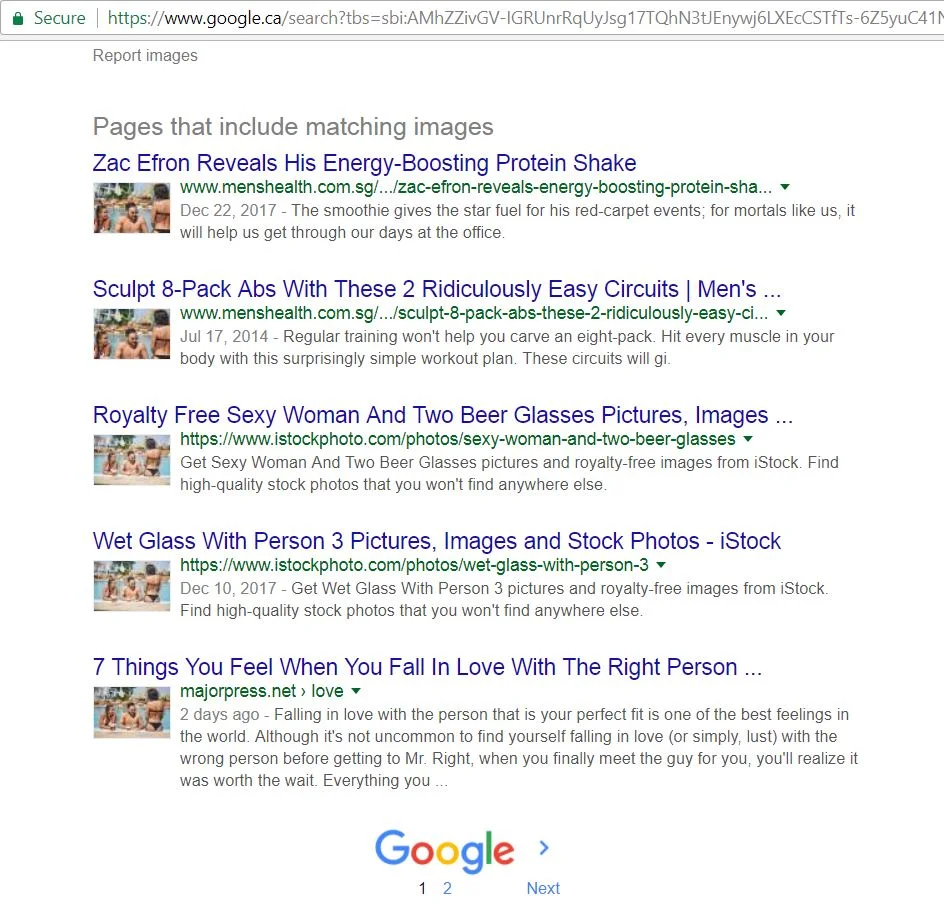Click thumbnail of majorpress.net love result
This screenshot has height=915, width=944.
(131, 712)
